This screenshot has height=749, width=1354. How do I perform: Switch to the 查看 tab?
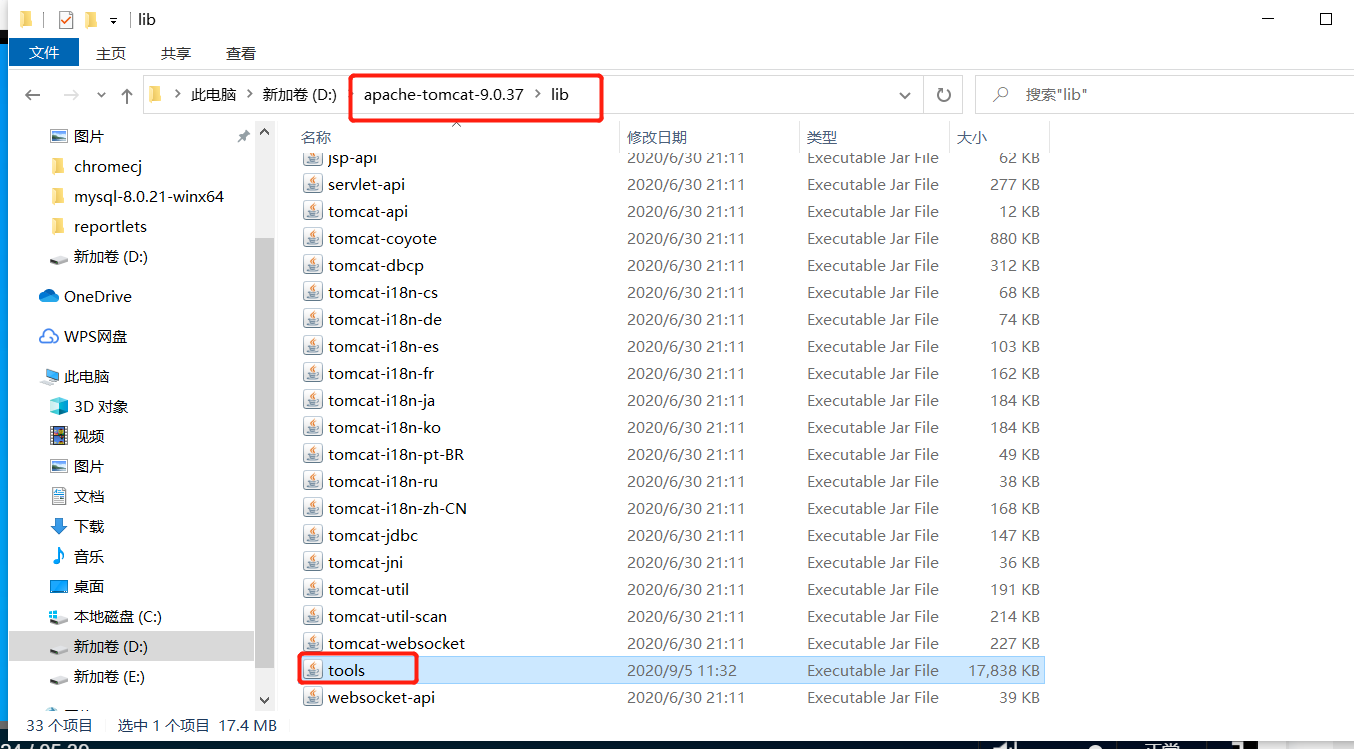[241, 53]
